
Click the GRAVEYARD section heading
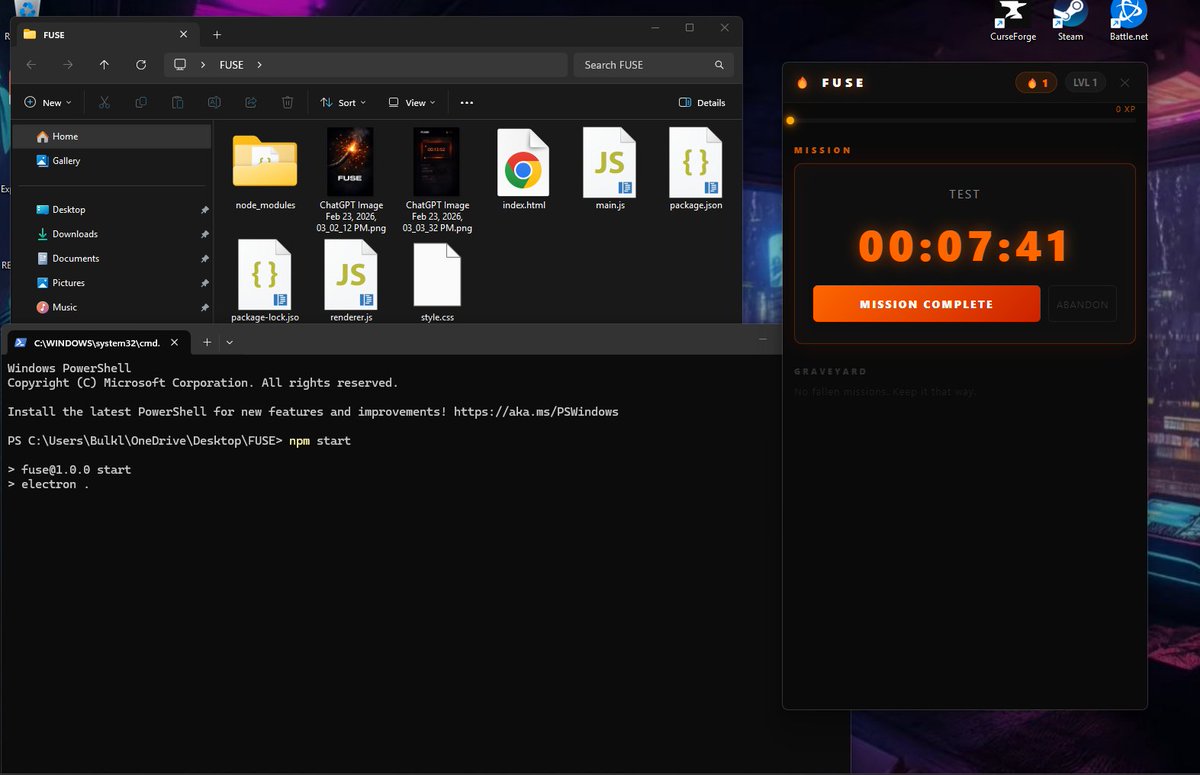(830, 372)
